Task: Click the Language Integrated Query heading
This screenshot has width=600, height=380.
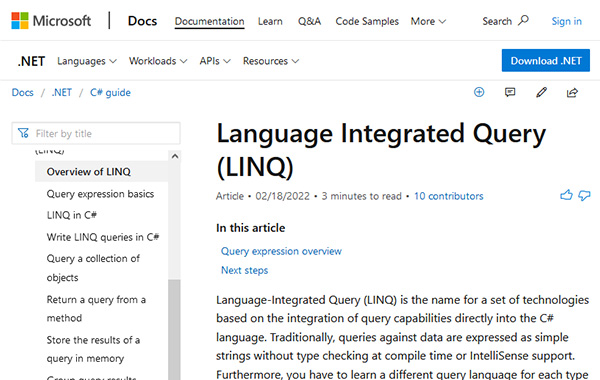Action: tap(381, 150)
